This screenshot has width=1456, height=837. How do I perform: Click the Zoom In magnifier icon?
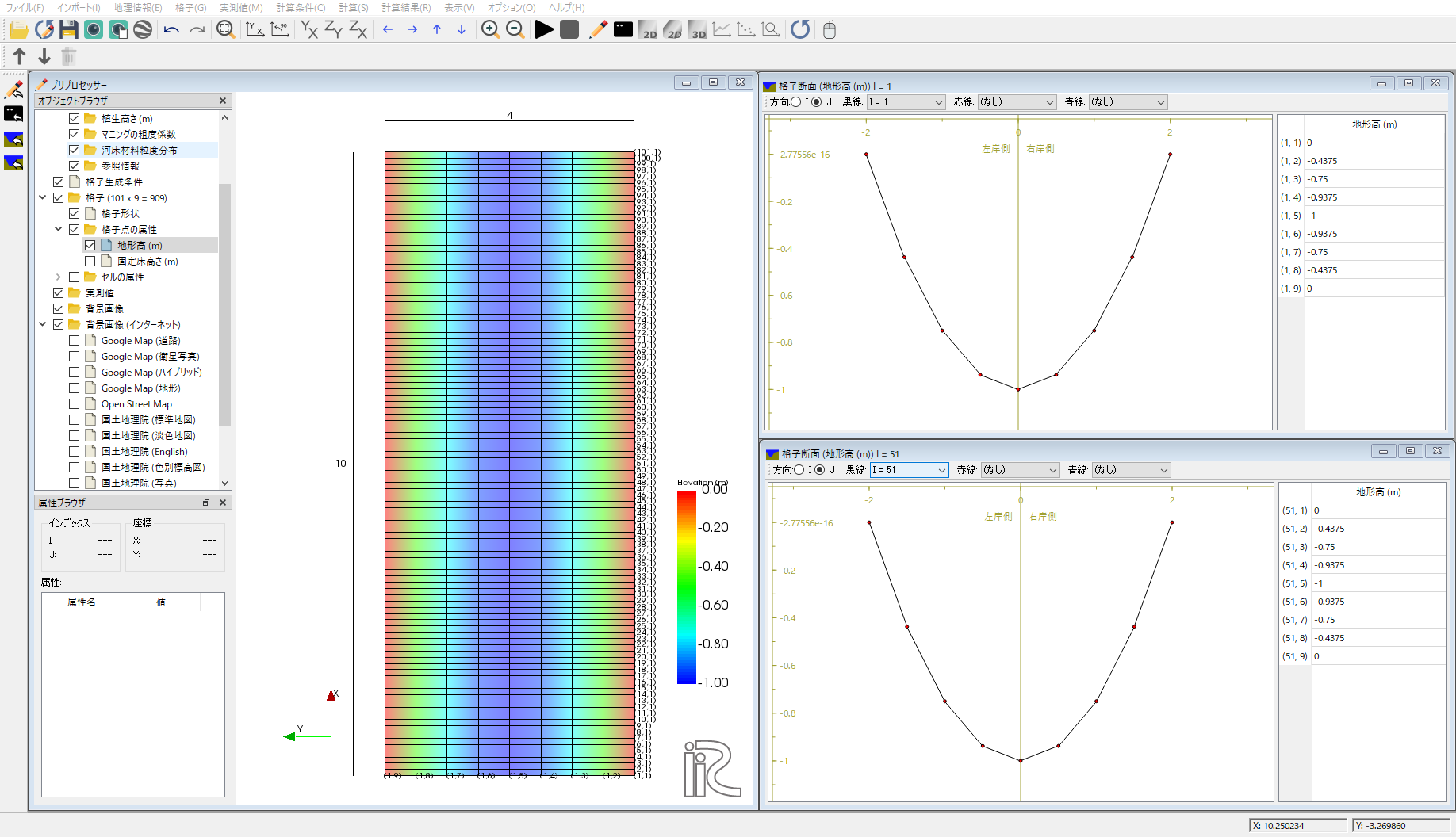pyautogui.click(x=490, y=30)
